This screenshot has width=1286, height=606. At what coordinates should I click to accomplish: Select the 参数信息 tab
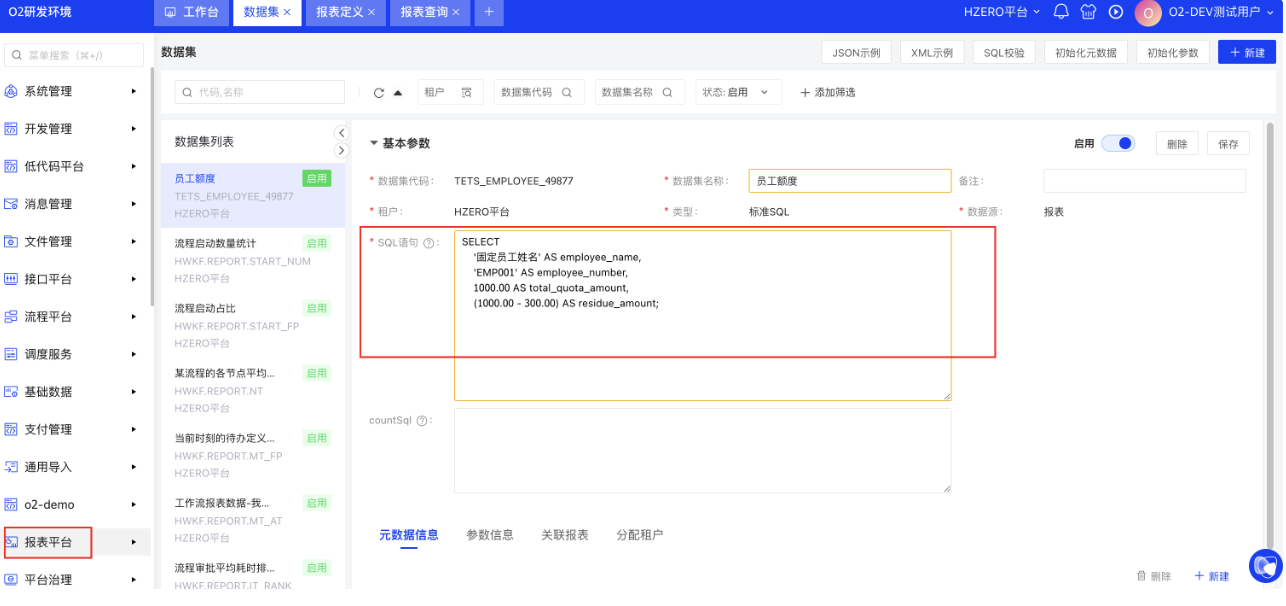coord(490,535)
